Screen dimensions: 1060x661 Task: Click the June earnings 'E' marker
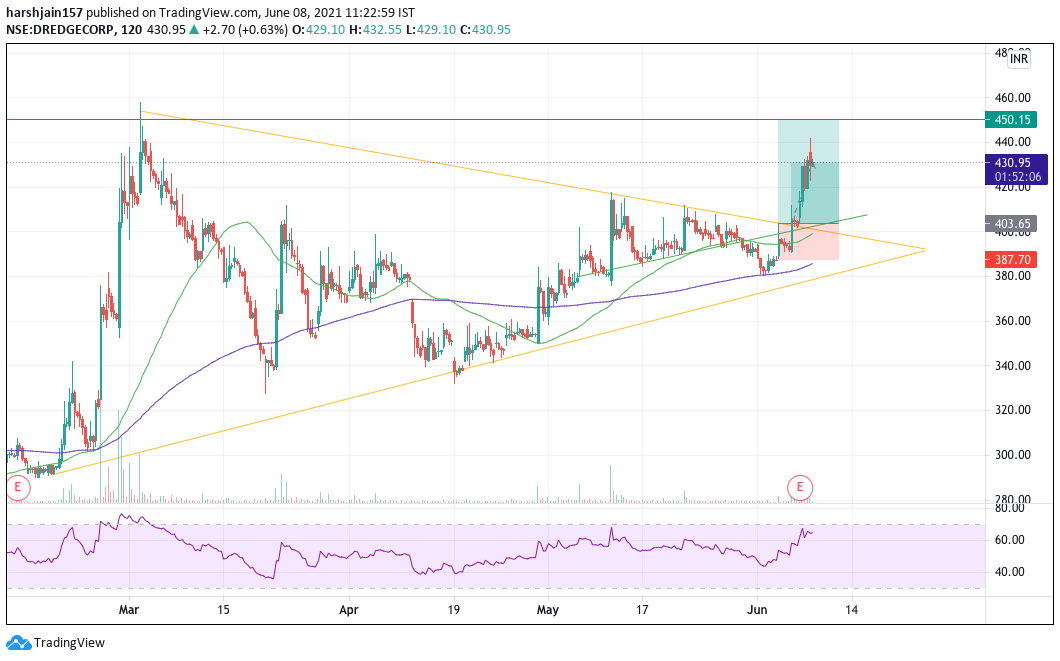[800, 487]
